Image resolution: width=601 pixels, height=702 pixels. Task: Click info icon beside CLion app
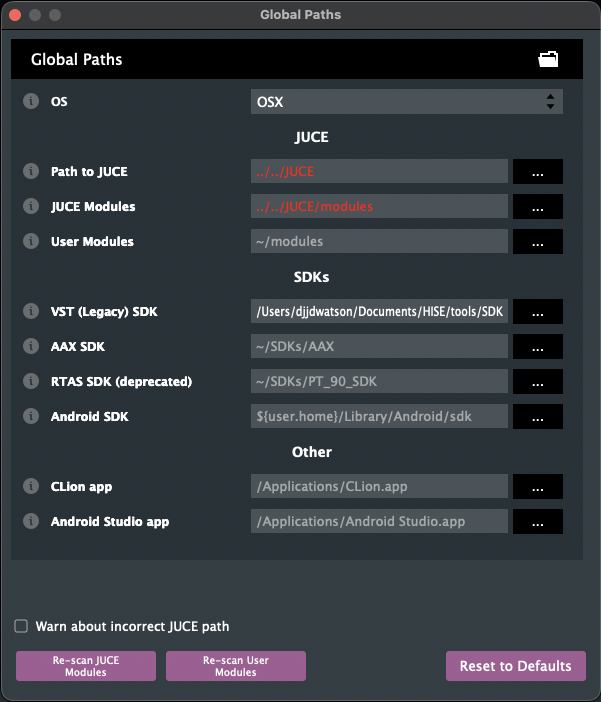pyautogui.click(x=30, y=486)
